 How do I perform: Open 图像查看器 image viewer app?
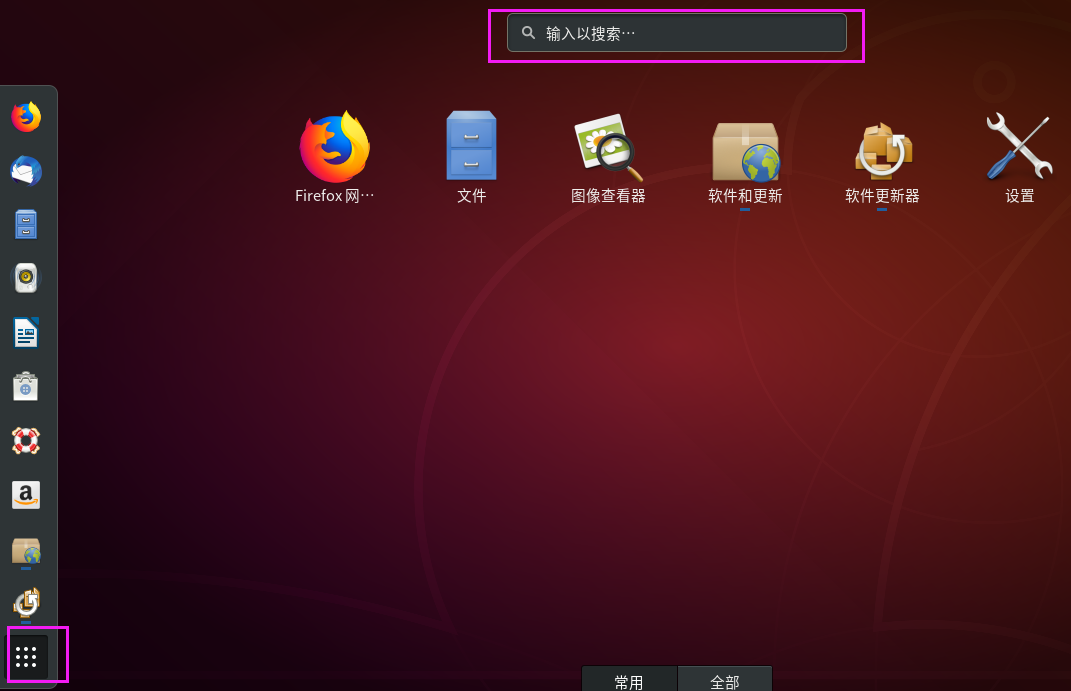(608, 158)
